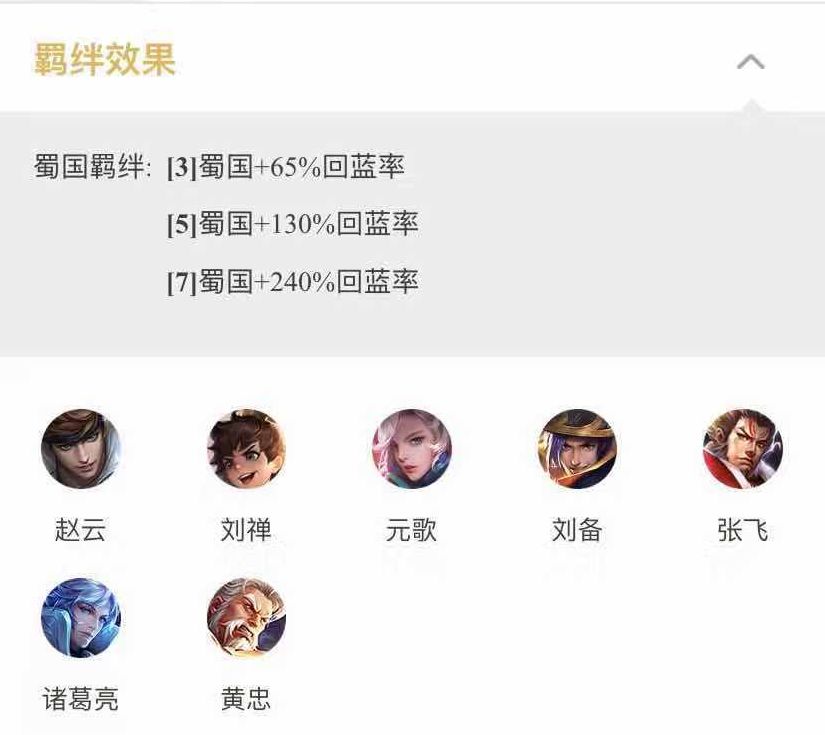Click the [7]蜀国+240%回蓝率 effect line

point(293,281)
